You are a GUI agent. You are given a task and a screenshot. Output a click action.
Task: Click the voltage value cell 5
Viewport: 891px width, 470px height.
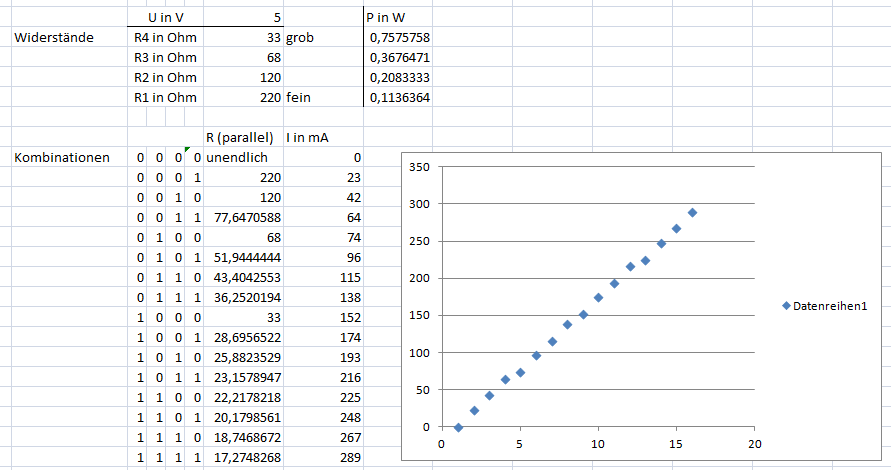[244, 18]
